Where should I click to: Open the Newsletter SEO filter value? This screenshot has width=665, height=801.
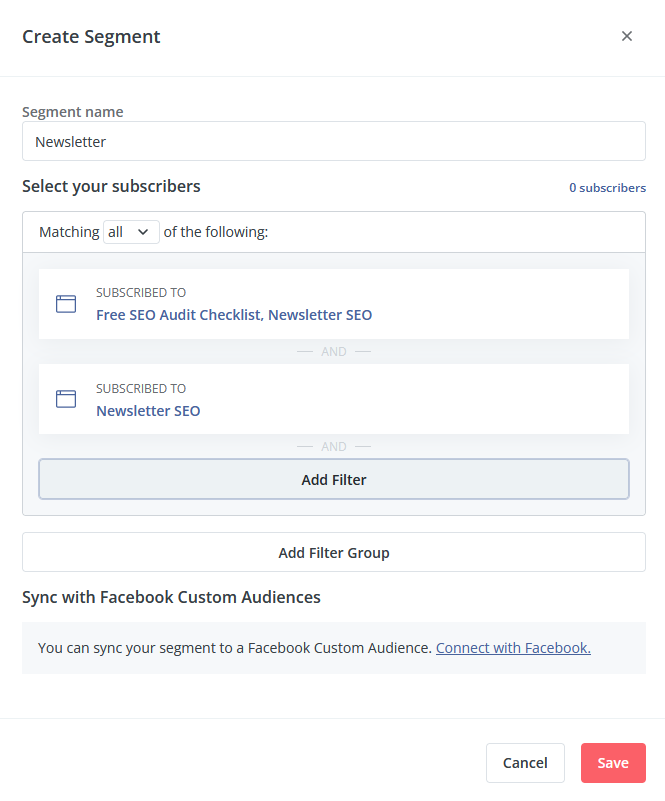[148, 411]
